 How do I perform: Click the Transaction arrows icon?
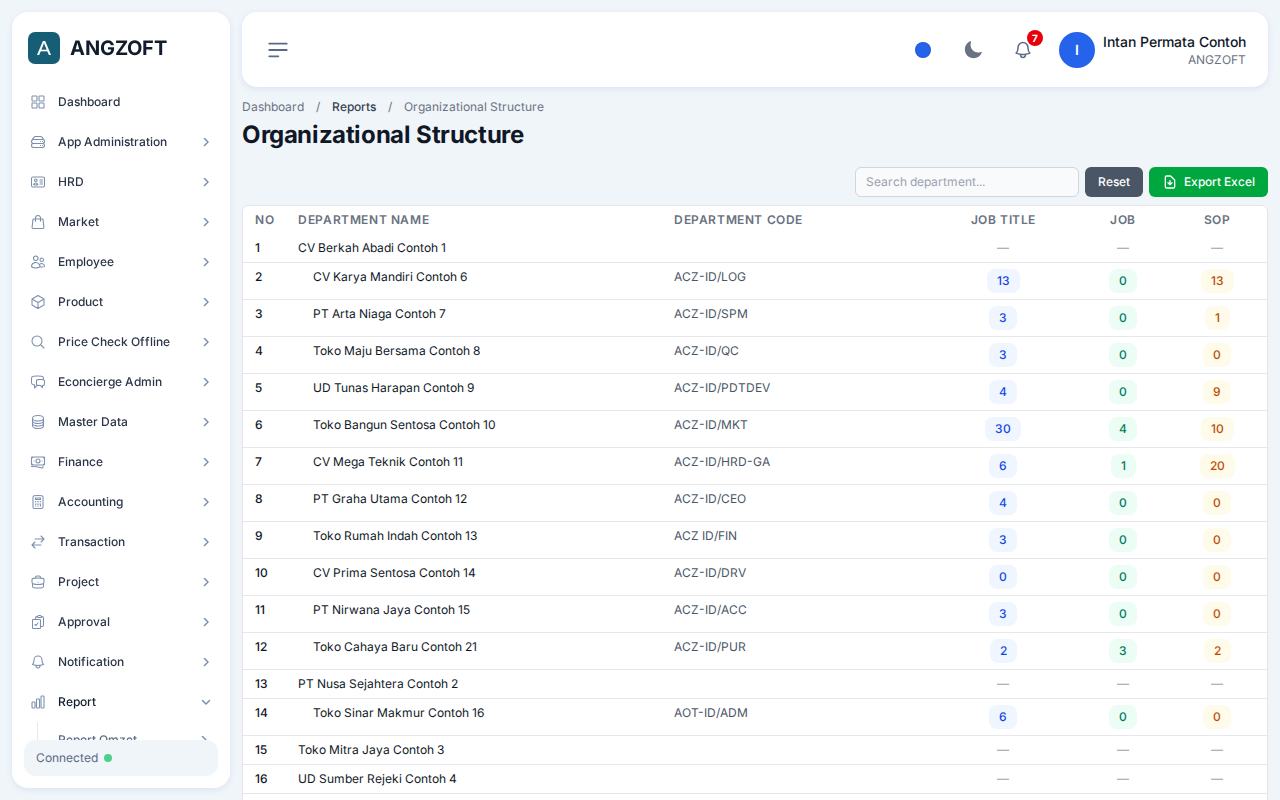(38, 542)
